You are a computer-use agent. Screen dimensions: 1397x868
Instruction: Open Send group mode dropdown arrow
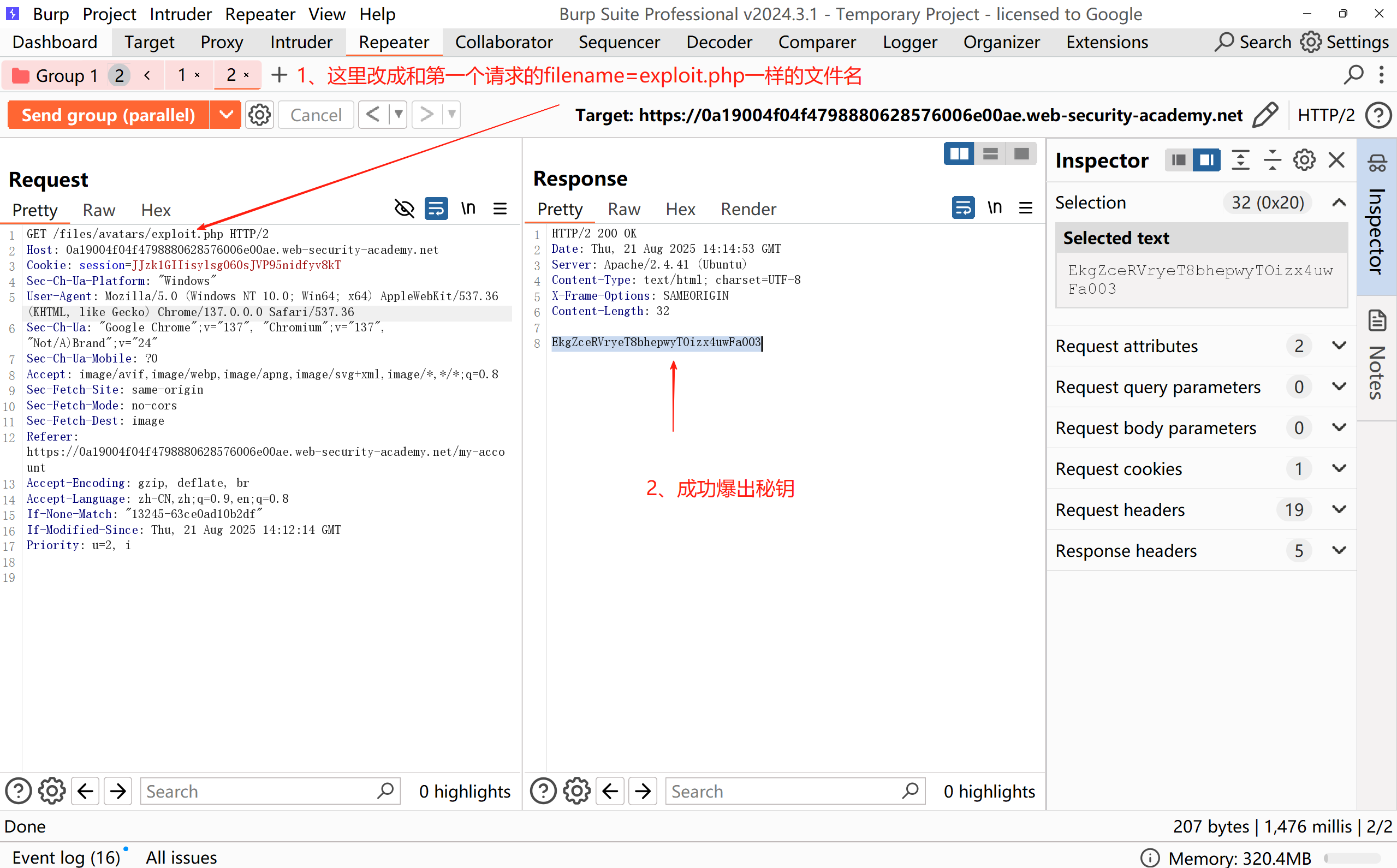(x=226, y=115)
